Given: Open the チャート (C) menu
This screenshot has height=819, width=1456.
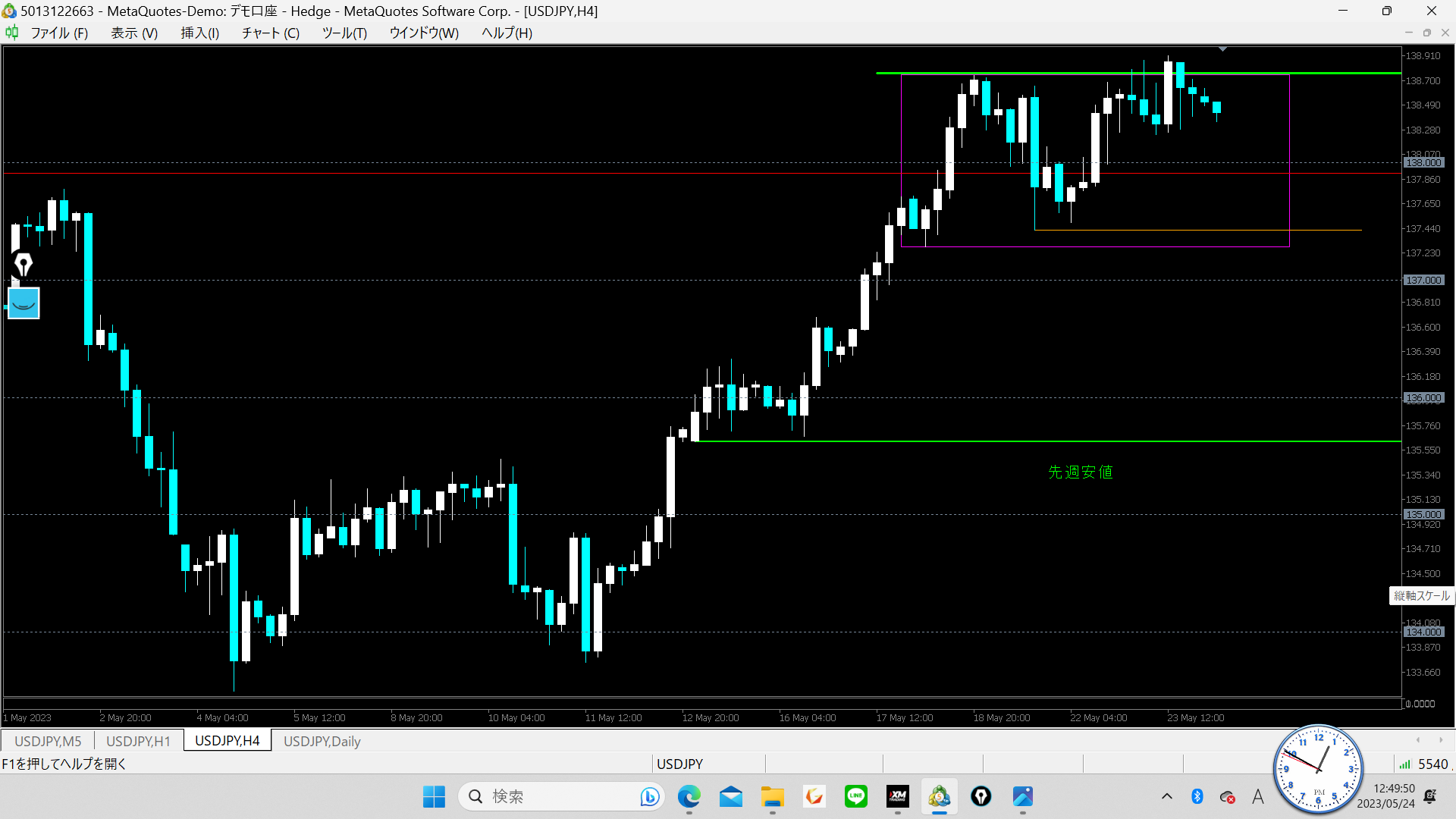Looking at the screenshot, I should (270, 33).
